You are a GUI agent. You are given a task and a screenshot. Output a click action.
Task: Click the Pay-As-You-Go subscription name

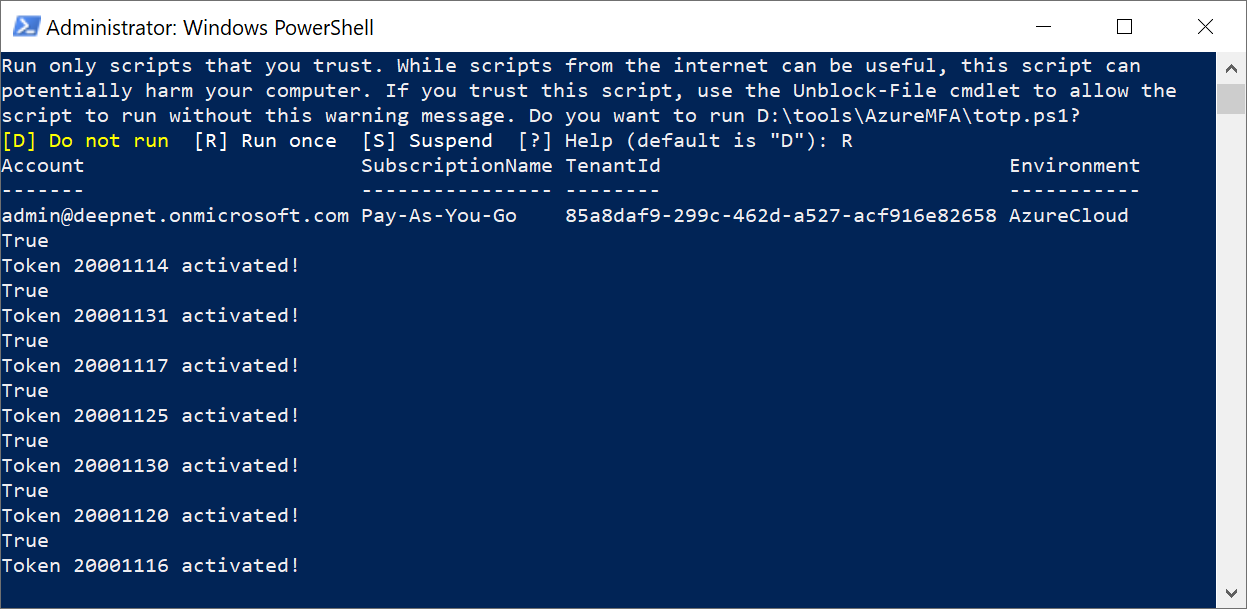click(x=439, y=216)
